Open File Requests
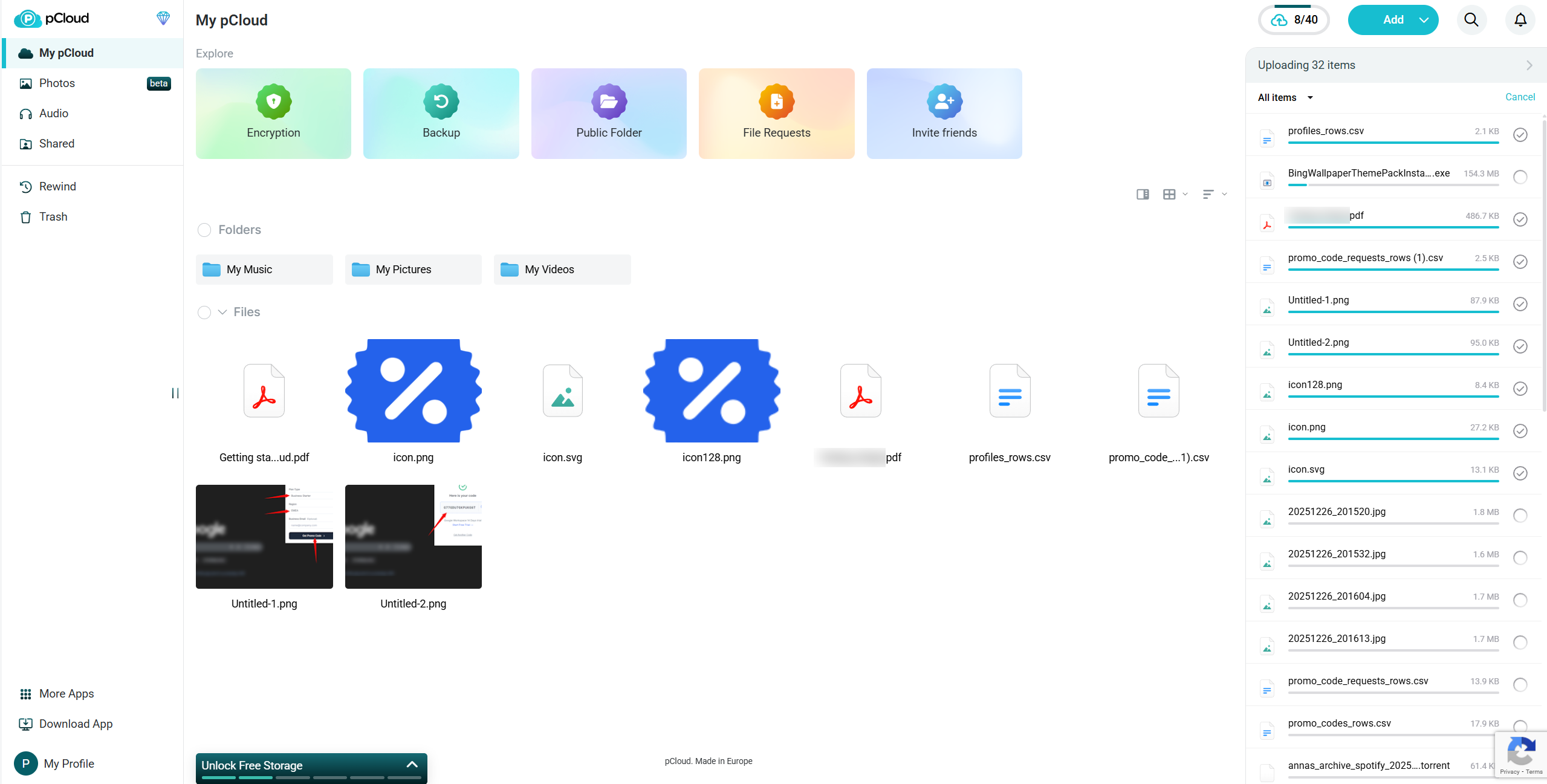Viewport: 1547px width, 784px height. (776, 113)
